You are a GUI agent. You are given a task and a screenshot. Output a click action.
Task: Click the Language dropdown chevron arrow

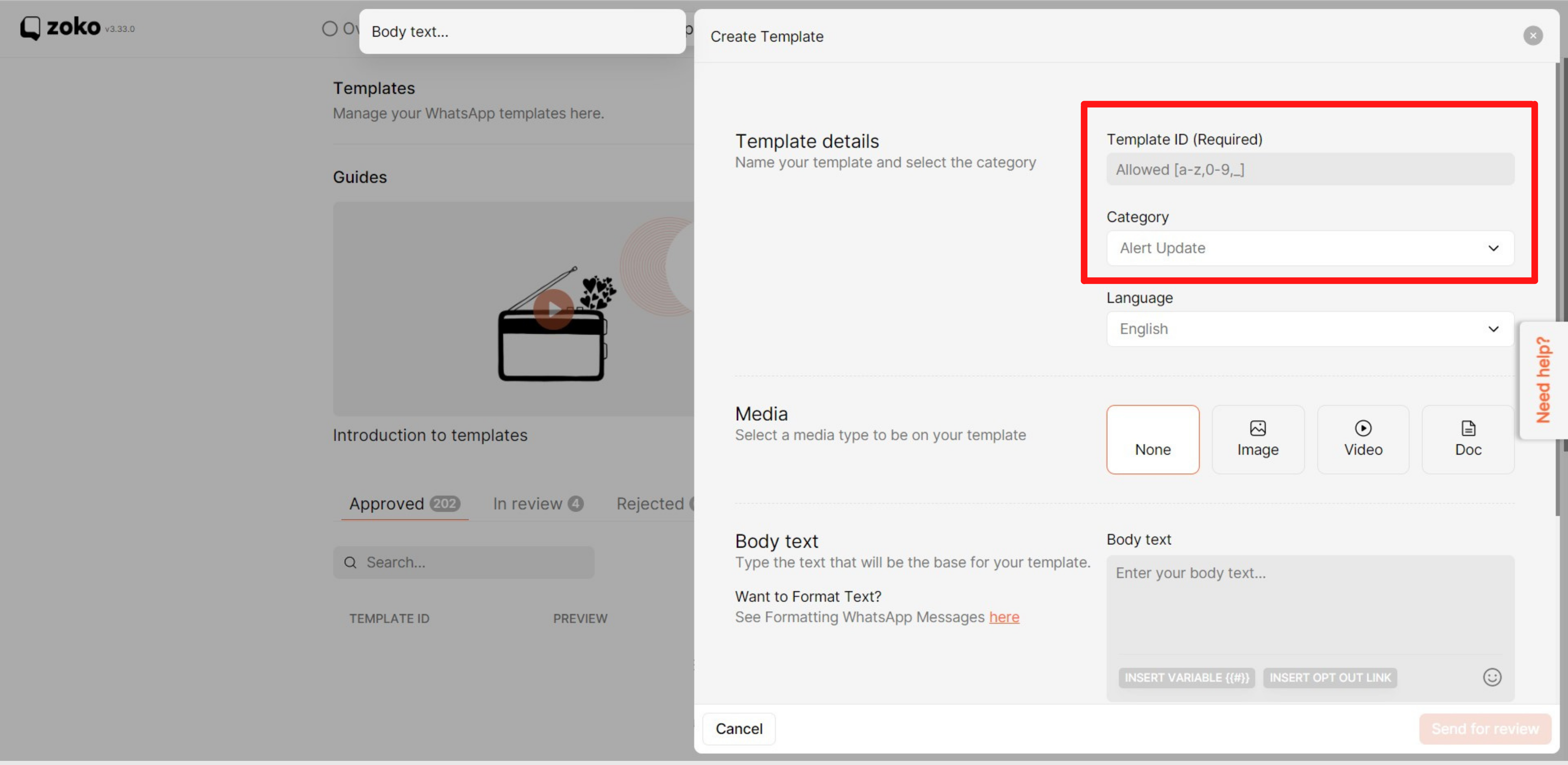click(x=1492, y=329)
